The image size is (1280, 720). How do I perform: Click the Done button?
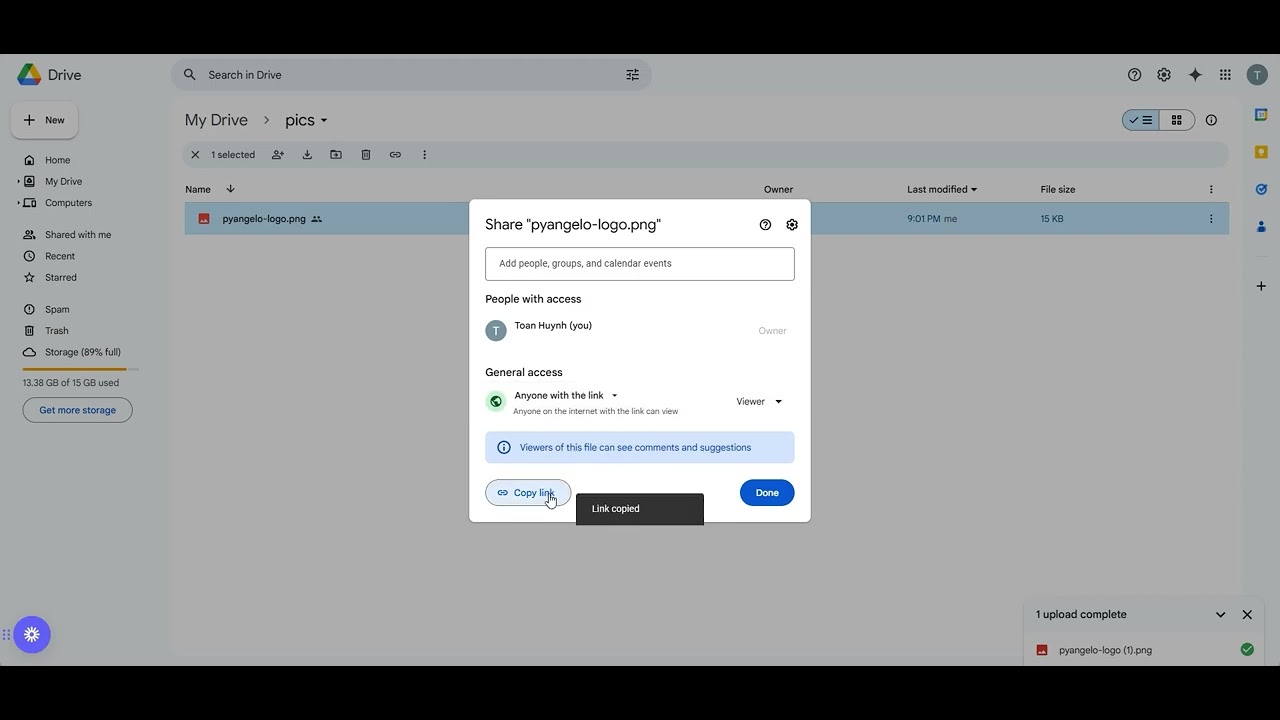coord(767,493)
